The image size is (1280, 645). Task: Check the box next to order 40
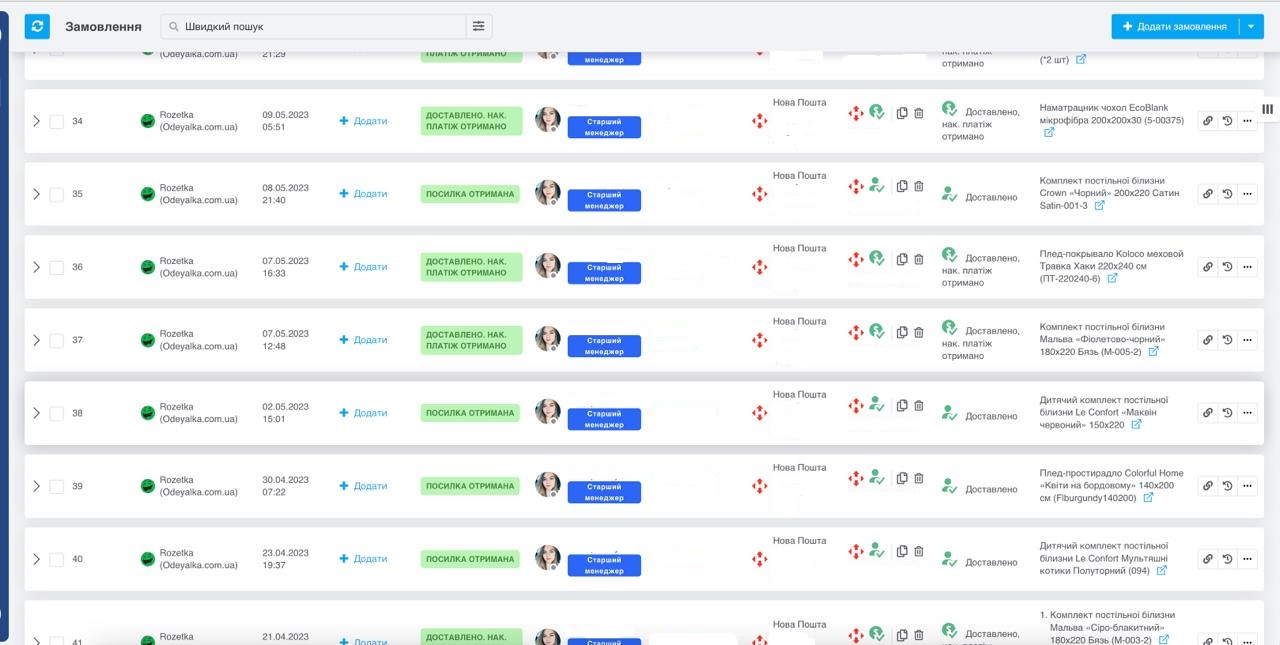click(x=57, y=560)
